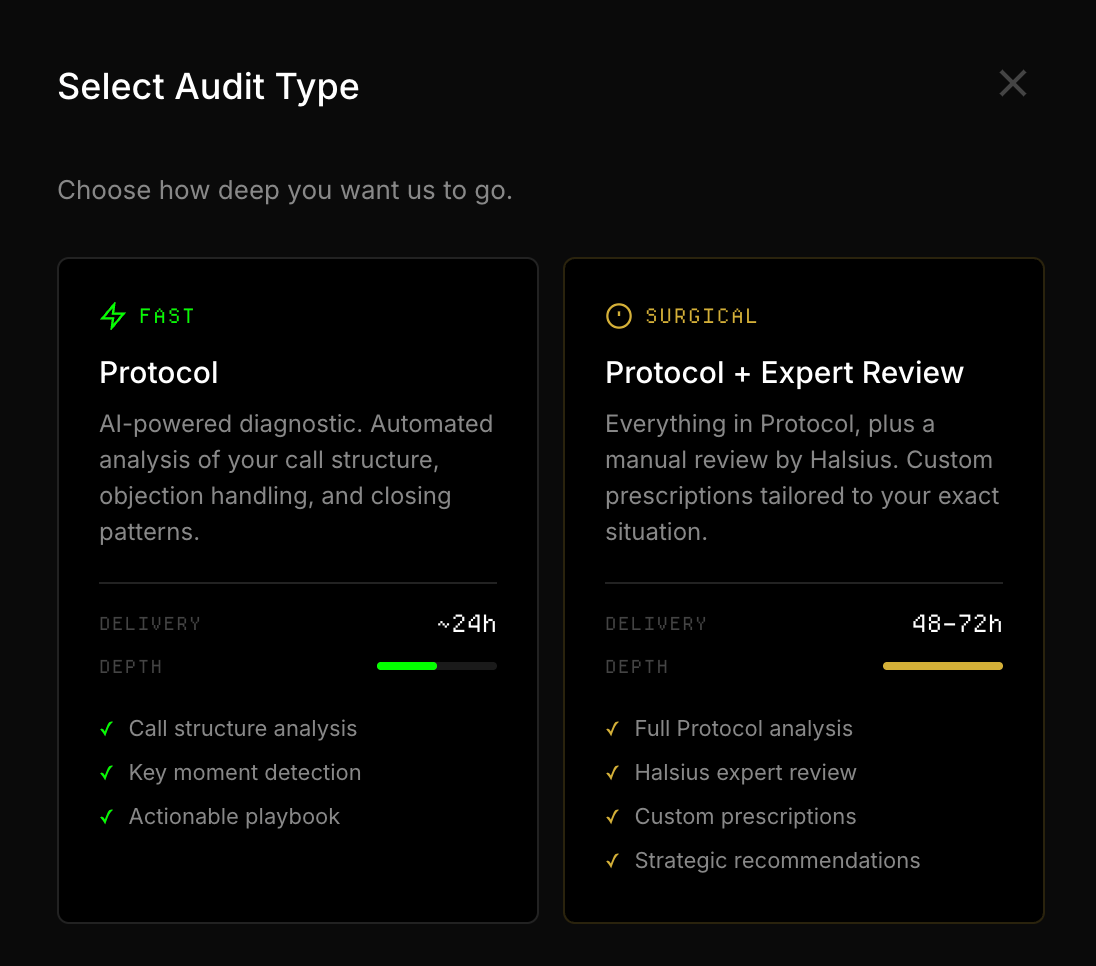Viewport: 1096px width, 966px height.
Task: Click checkmark beside Full Protocol analysis
Action: tap(613, 729)
